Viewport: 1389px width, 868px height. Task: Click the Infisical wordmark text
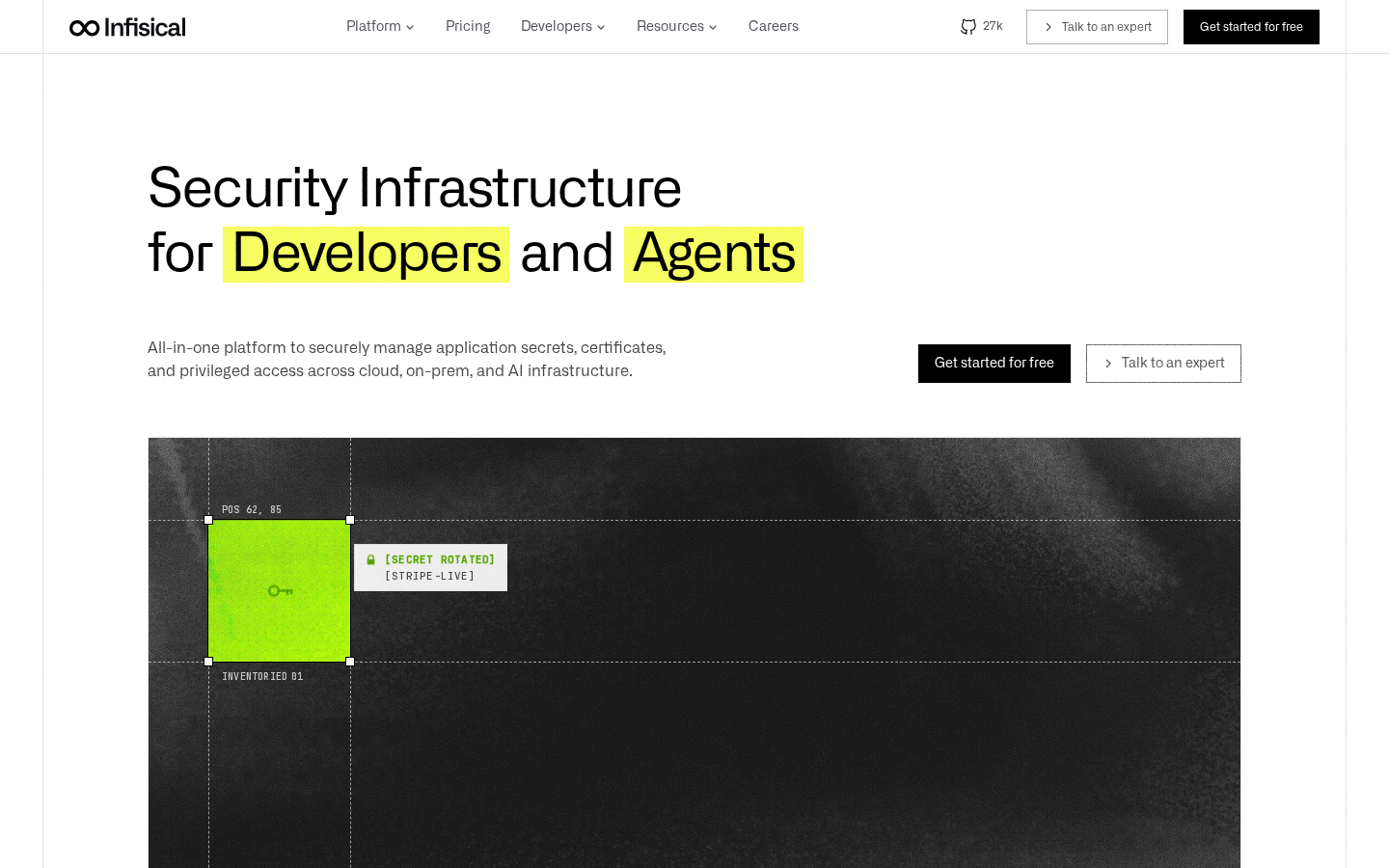click(x=145, y=27)
